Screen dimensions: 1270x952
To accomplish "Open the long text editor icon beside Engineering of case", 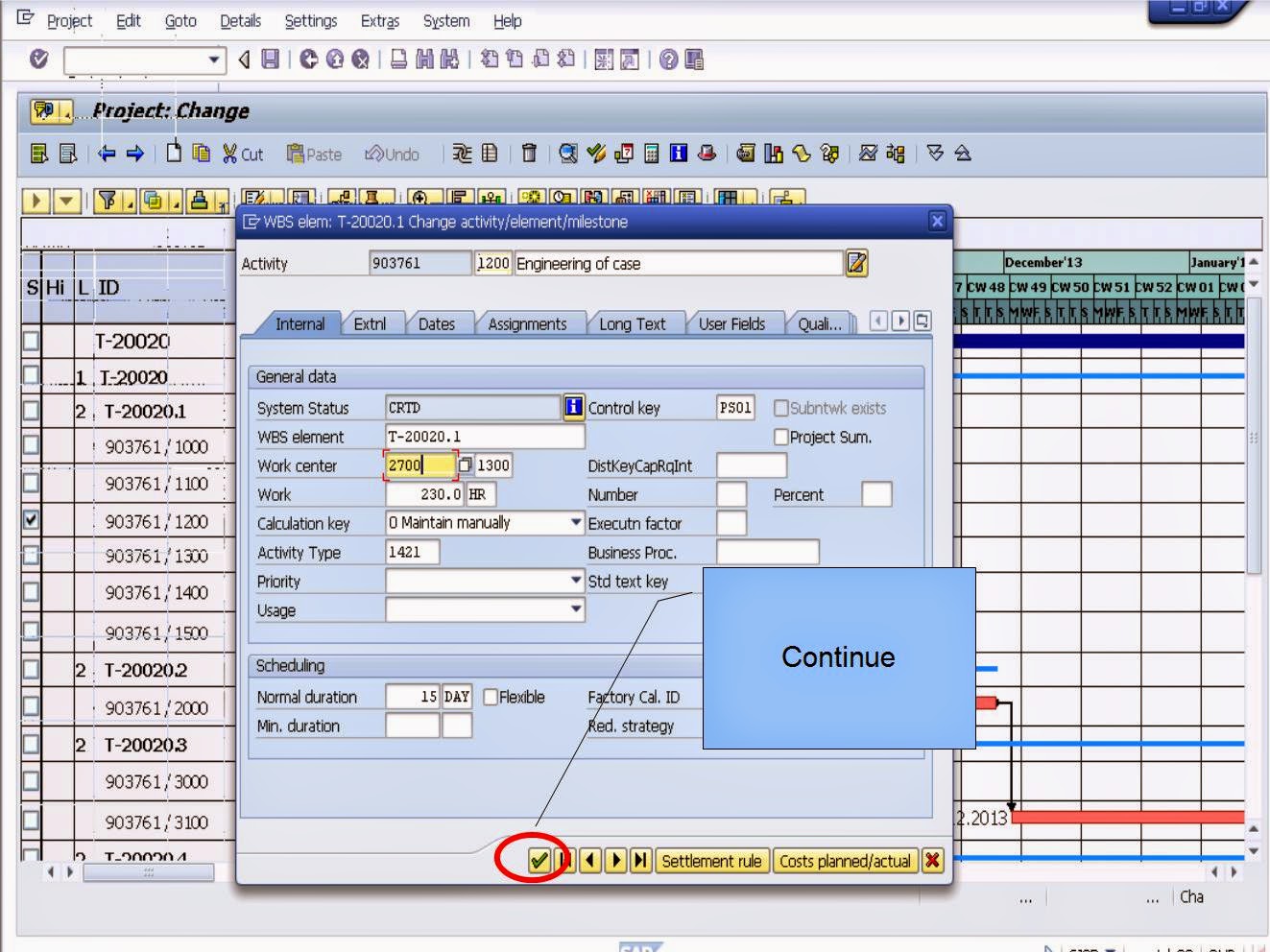I will click(857, 263).
